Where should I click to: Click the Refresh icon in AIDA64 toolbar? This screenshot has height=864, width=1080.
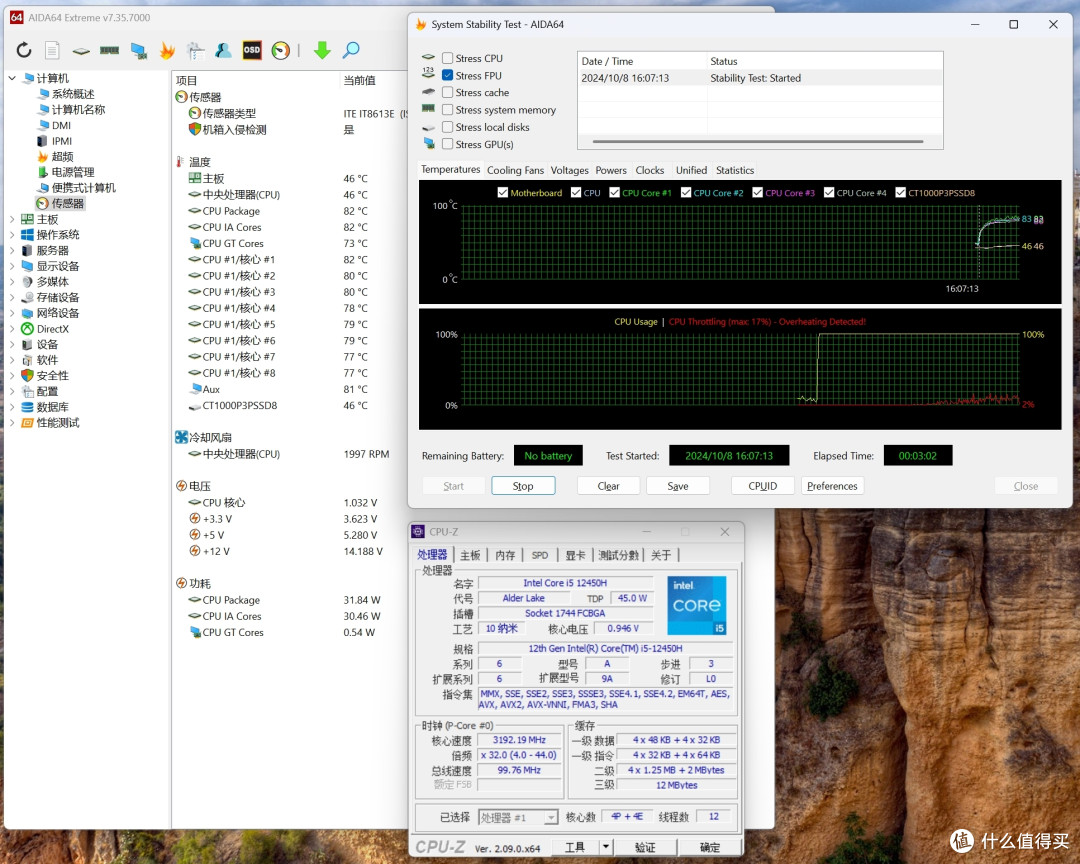click(24, 50)
